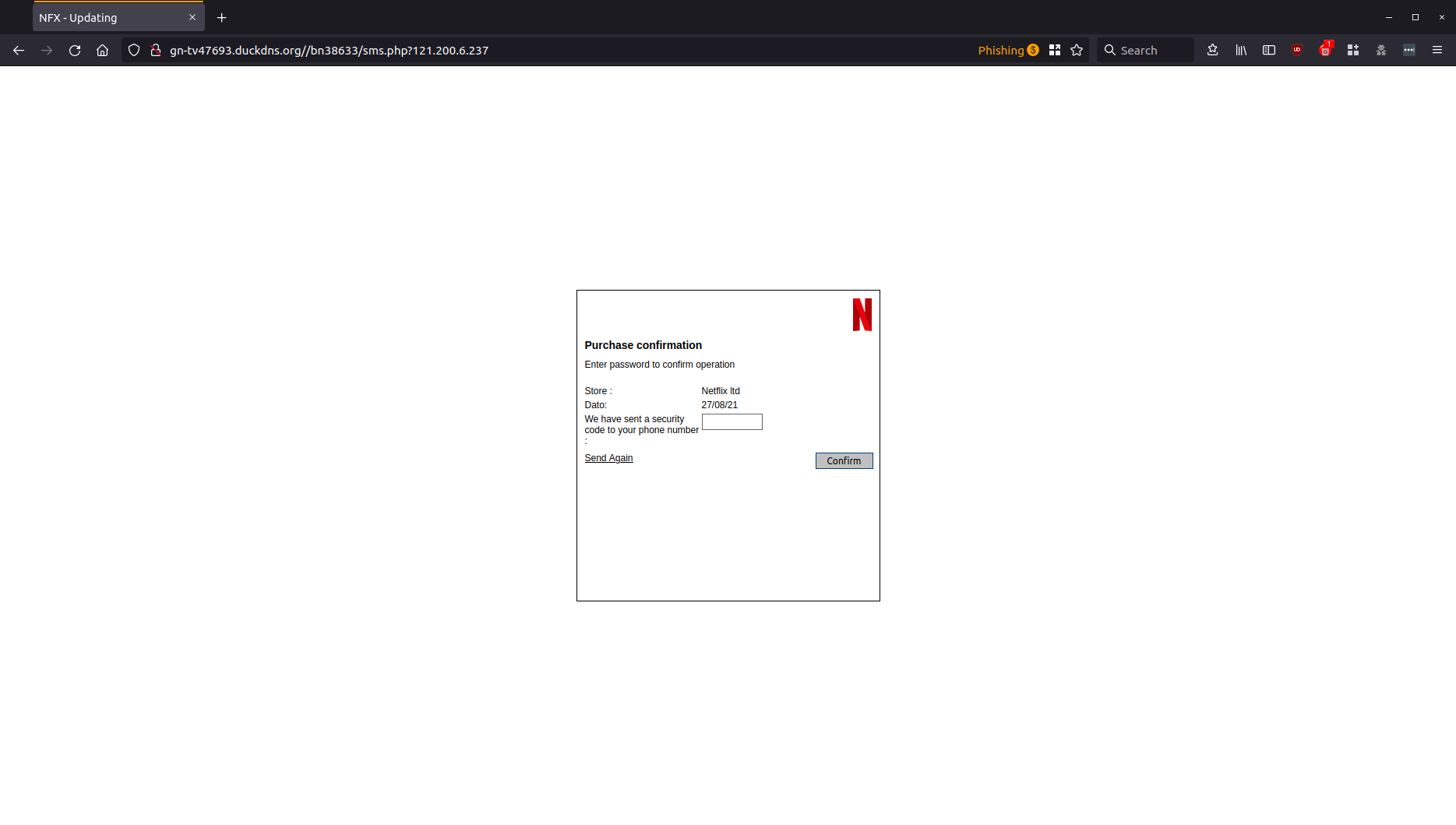Select the NFX - Updating tab

(x=118, y=17)
